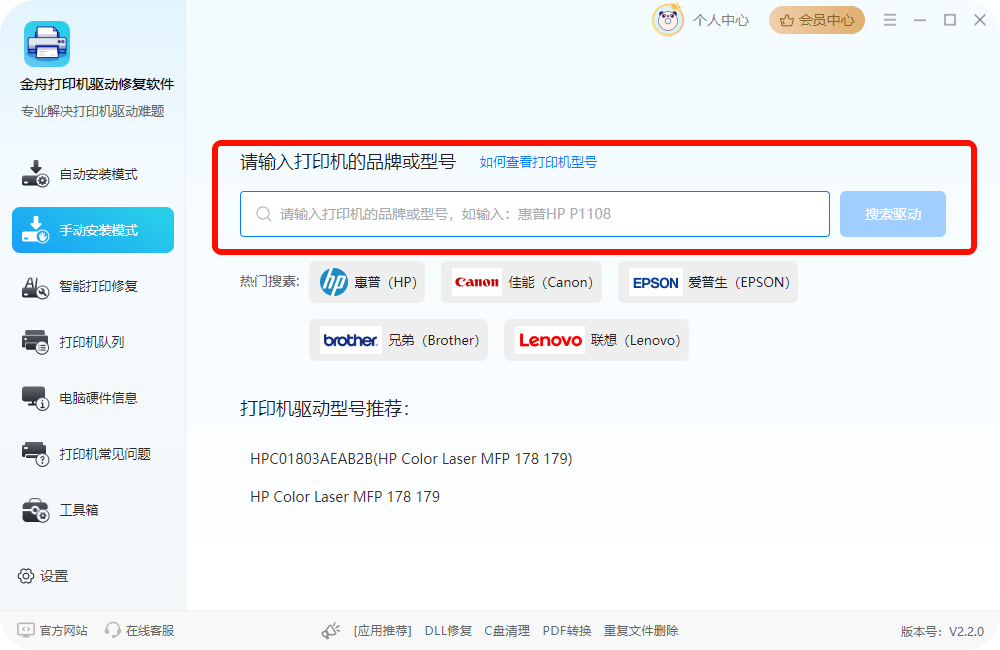This screenshot has height=650, width=1000.
Task: Click the panda avatar for 个人中心
Action: click(x=668, y=20)
